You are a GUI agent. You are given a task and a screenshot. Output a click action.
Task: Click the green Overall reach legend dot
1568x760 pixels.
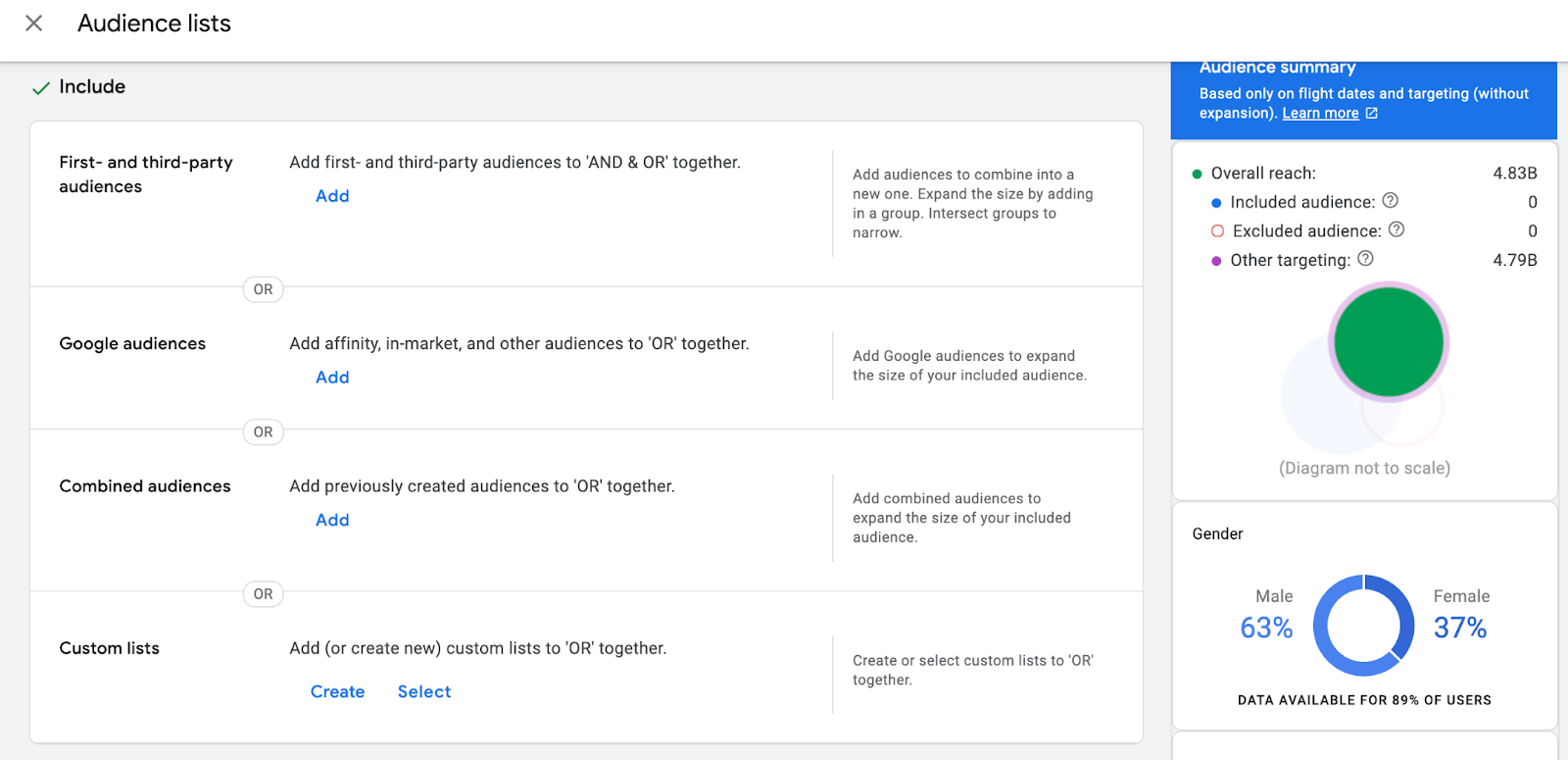pos(1197,174)
